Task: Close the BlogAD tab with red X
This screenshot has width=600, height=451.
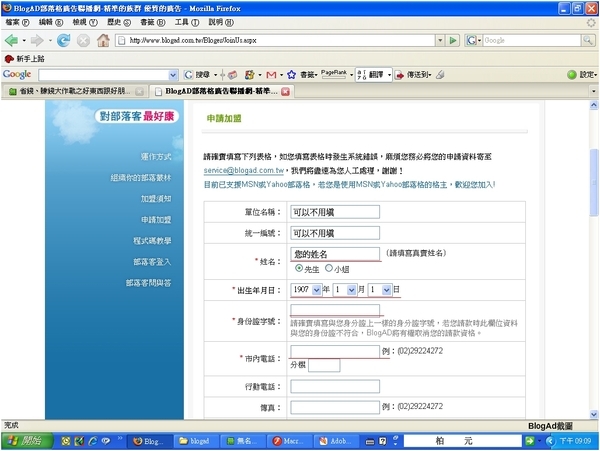Action: click(x=285, y=91)
